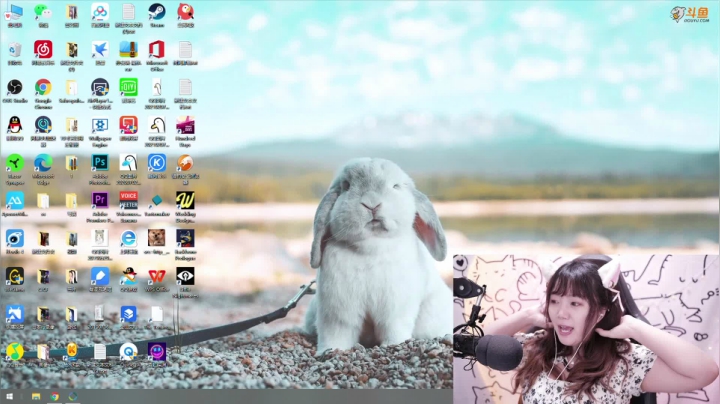Launch the green Razer Synapse shortcut
Viewport: 720px width, 404px height.
(x=14, y=163)
